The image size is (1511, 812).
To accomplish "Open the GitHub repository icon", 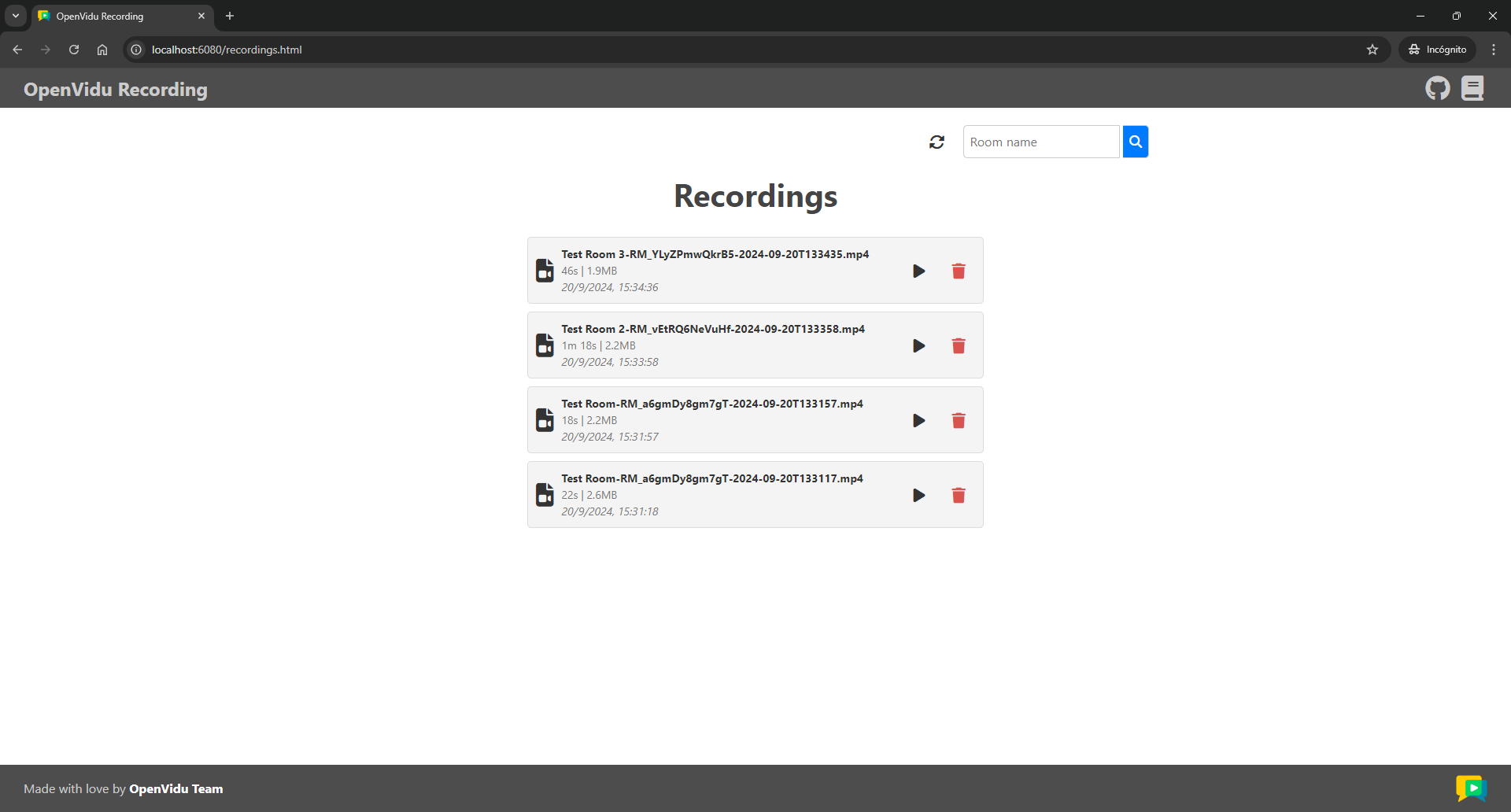I will click(x=1437, y=88).
